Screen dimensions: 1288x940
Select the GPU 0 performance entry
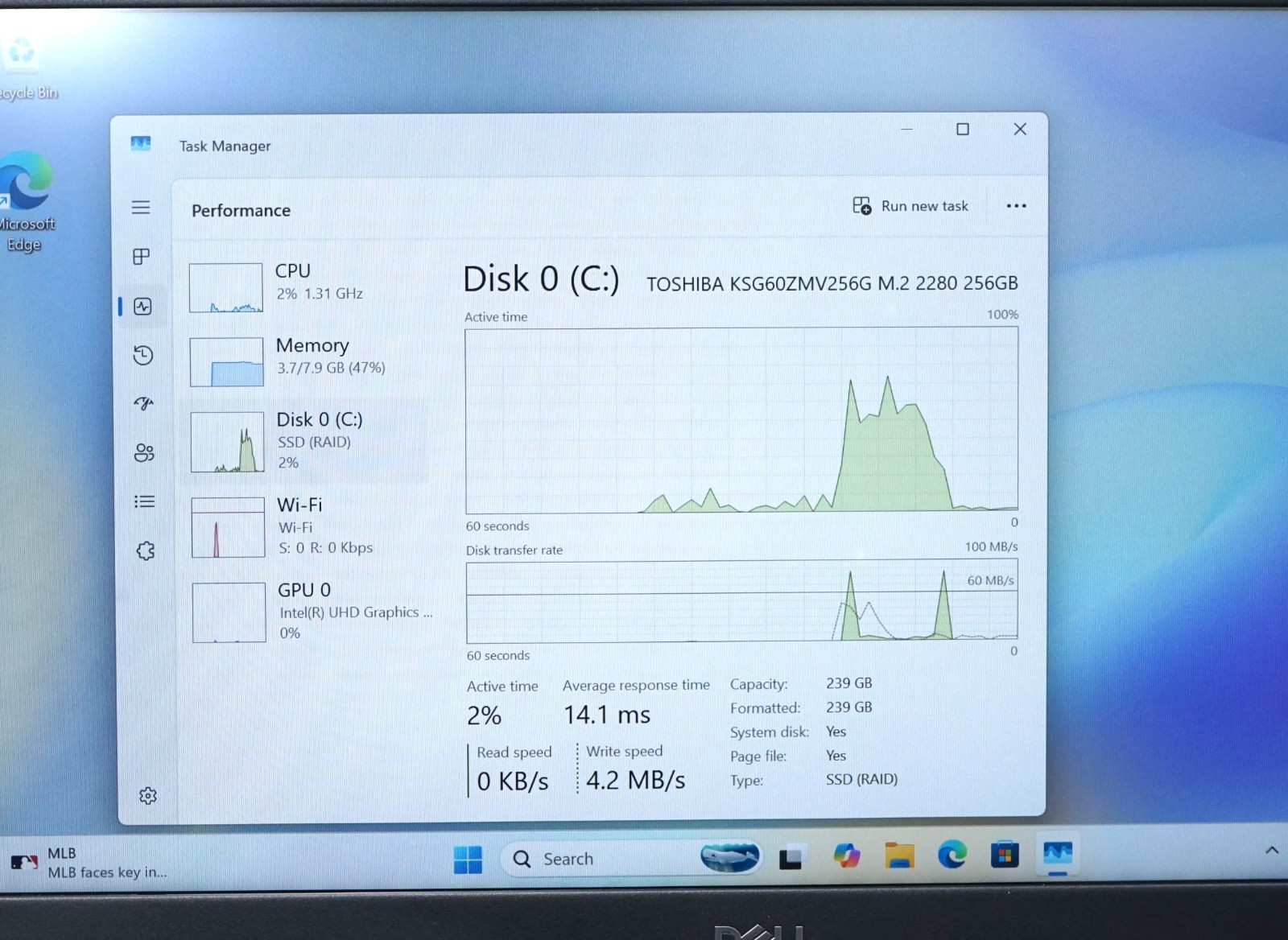pos(312,612)
